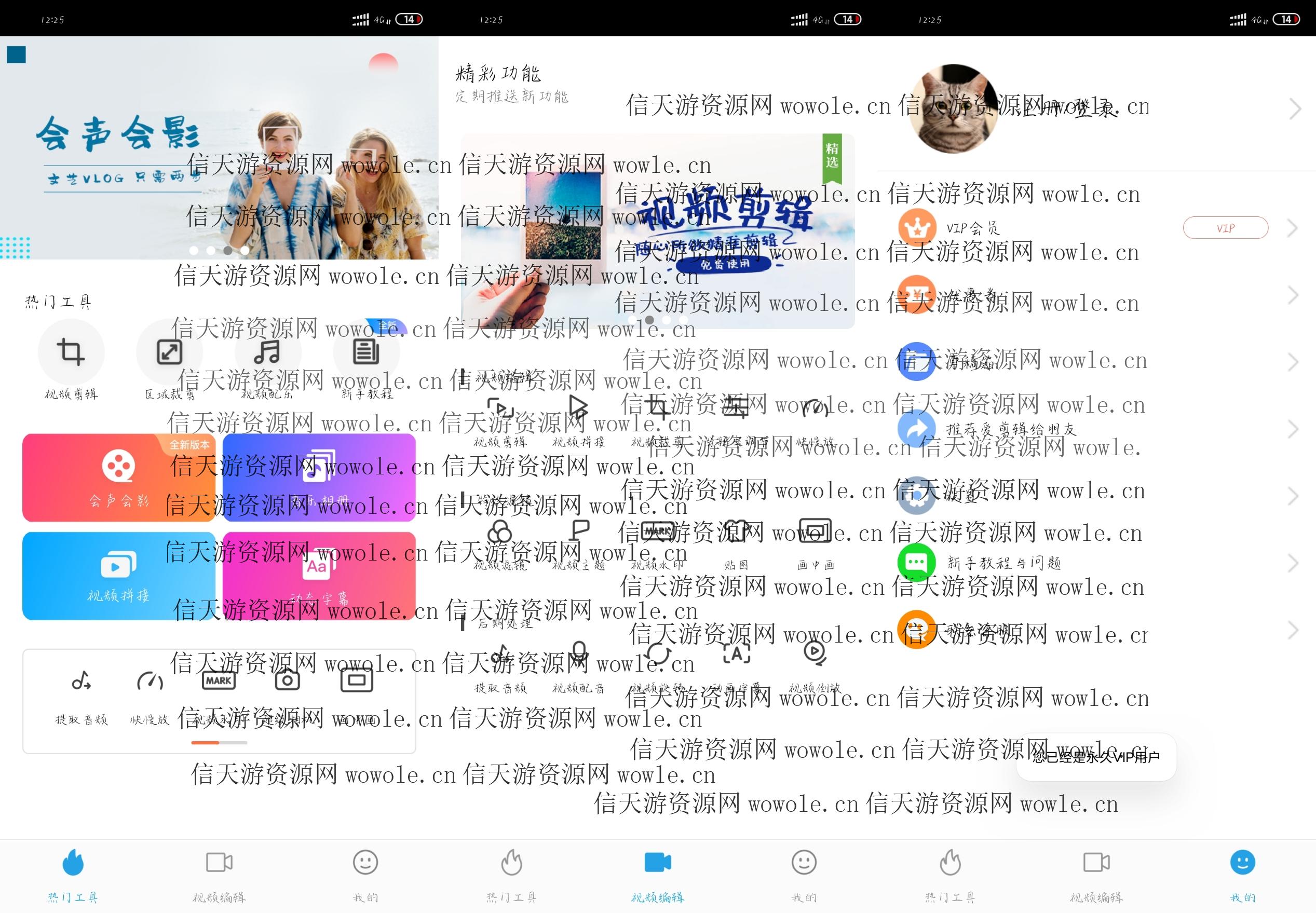Open the 动画字幕 caption icon
Screen dimensions: 1316x913
[736, 654]
